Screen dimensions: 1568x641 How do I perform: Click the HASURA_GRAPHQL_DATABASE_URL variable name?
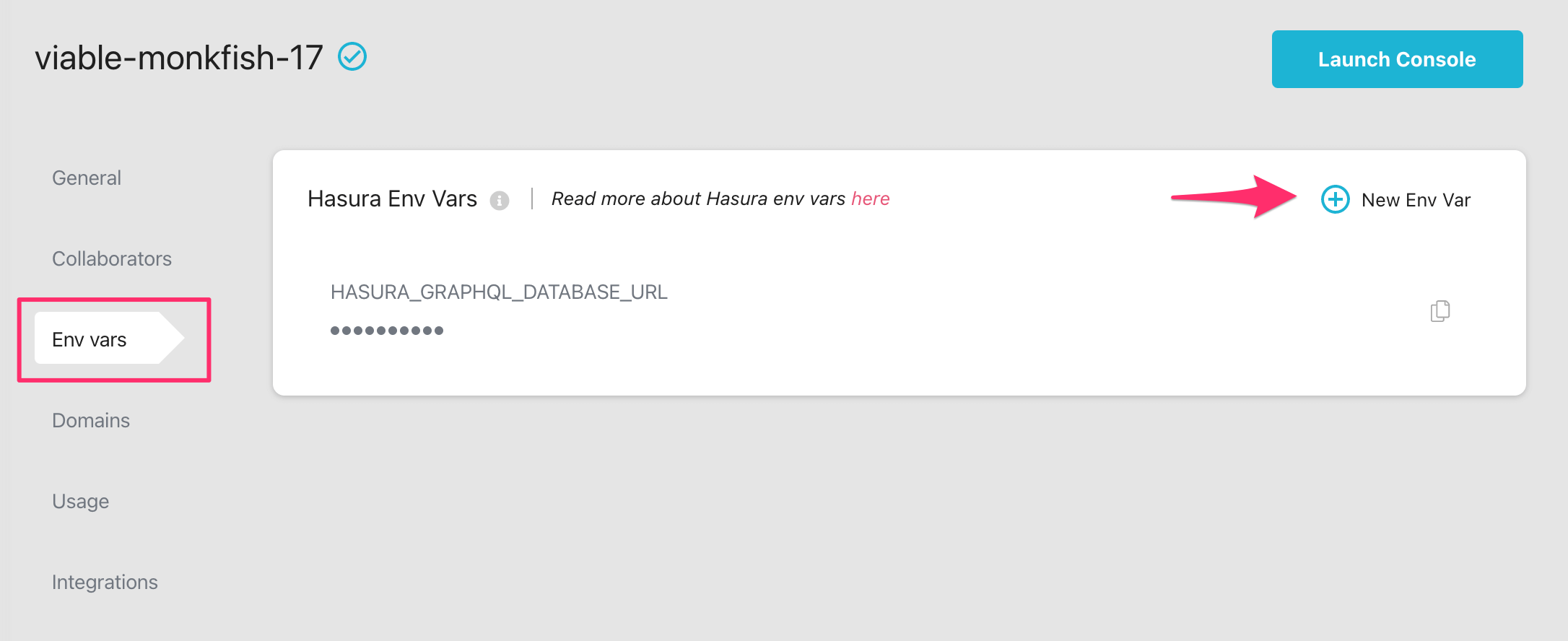499,292
